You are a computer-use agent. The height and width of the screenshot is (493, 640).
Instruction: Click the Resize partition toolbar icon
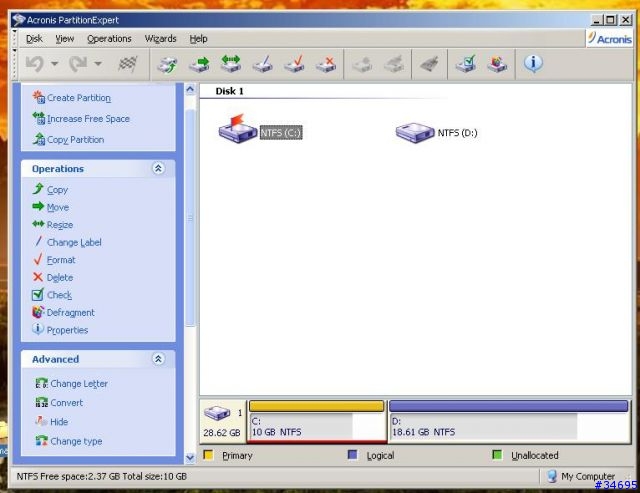tap(231, 64)
